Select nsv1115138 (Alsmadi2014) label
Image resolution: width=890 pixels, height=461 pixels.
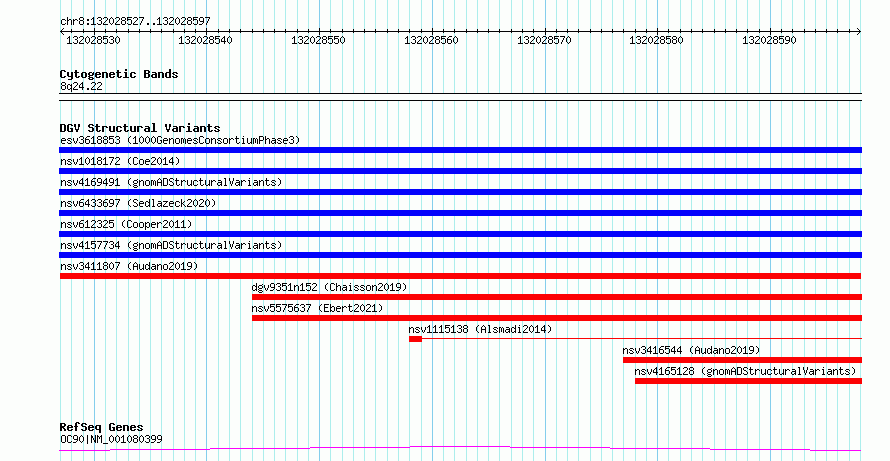coord(480,329)
